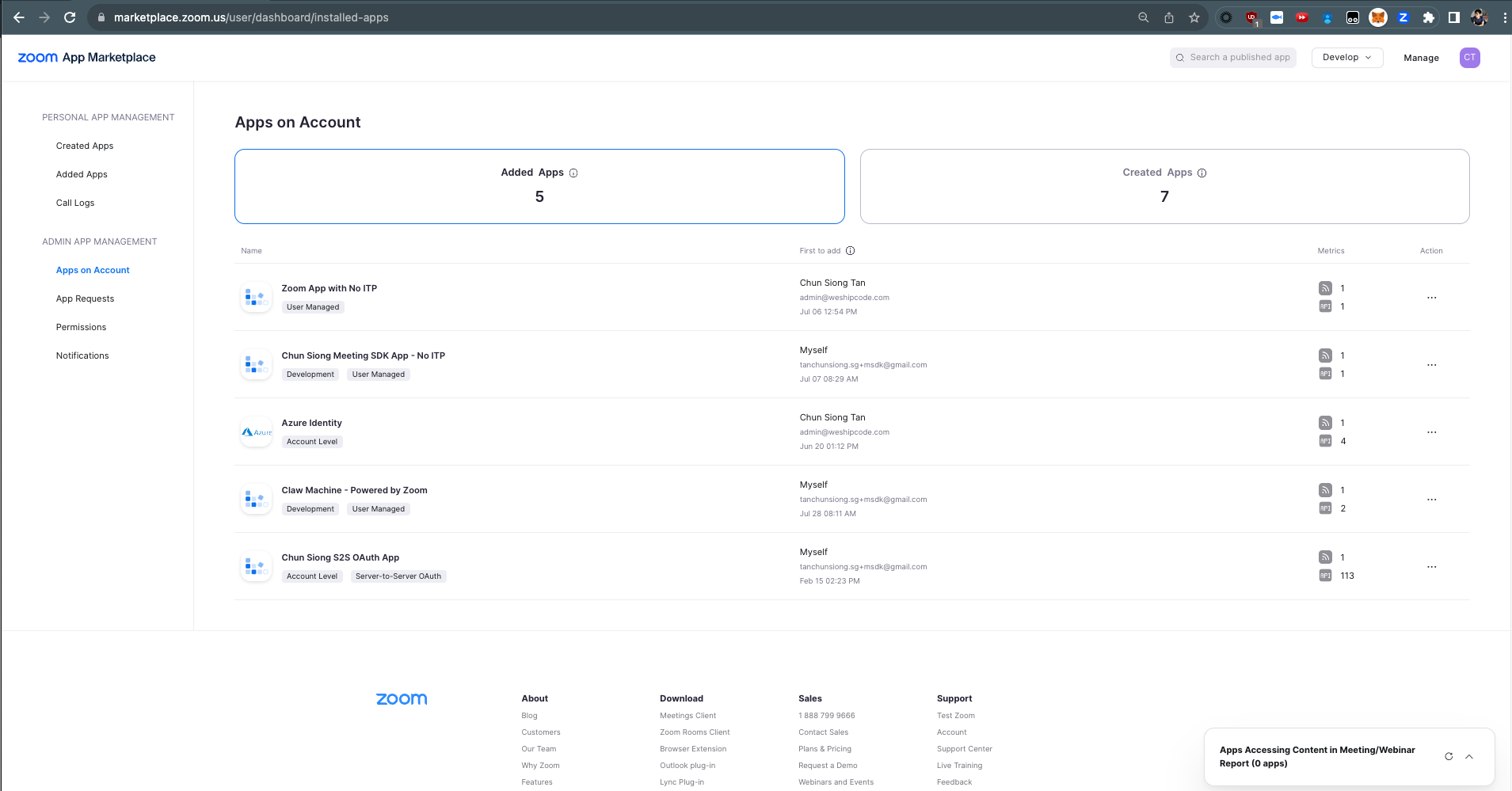Click the API metric icon for S2S OAuth App

coord(1325,576)
